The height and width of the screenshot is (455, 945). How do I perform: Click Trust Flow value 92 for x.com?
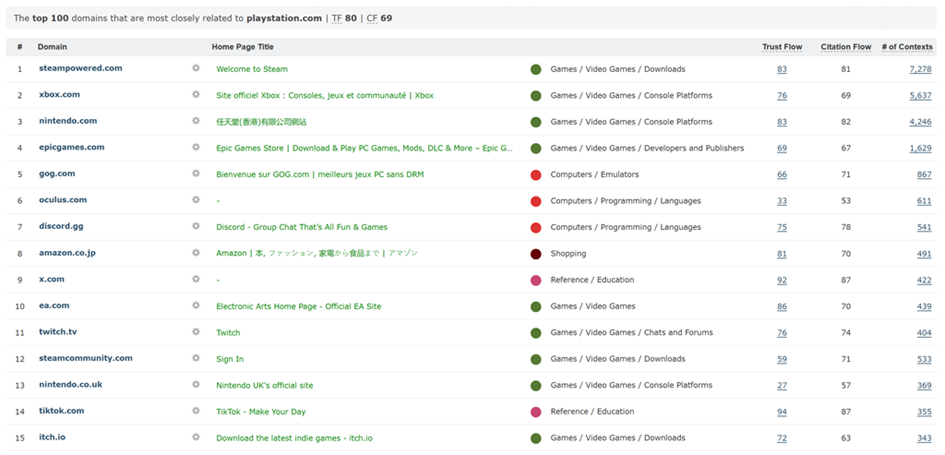[782, 280]
